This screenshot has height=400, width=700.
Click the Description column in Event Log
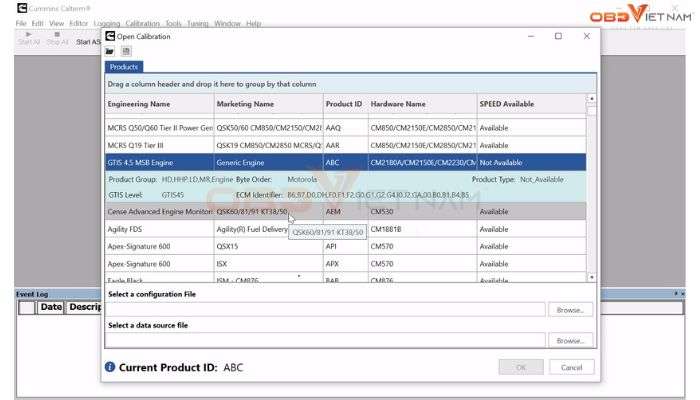[84, 307]
